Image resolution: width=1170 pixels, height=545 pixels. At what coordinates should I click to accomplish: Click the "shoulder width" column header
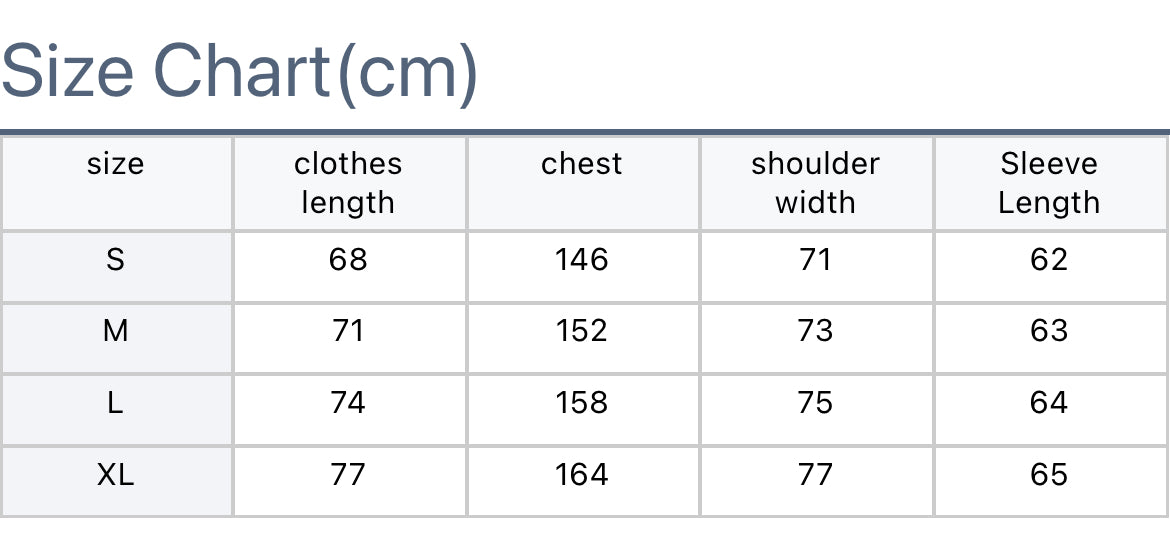[x=815, y=183]
